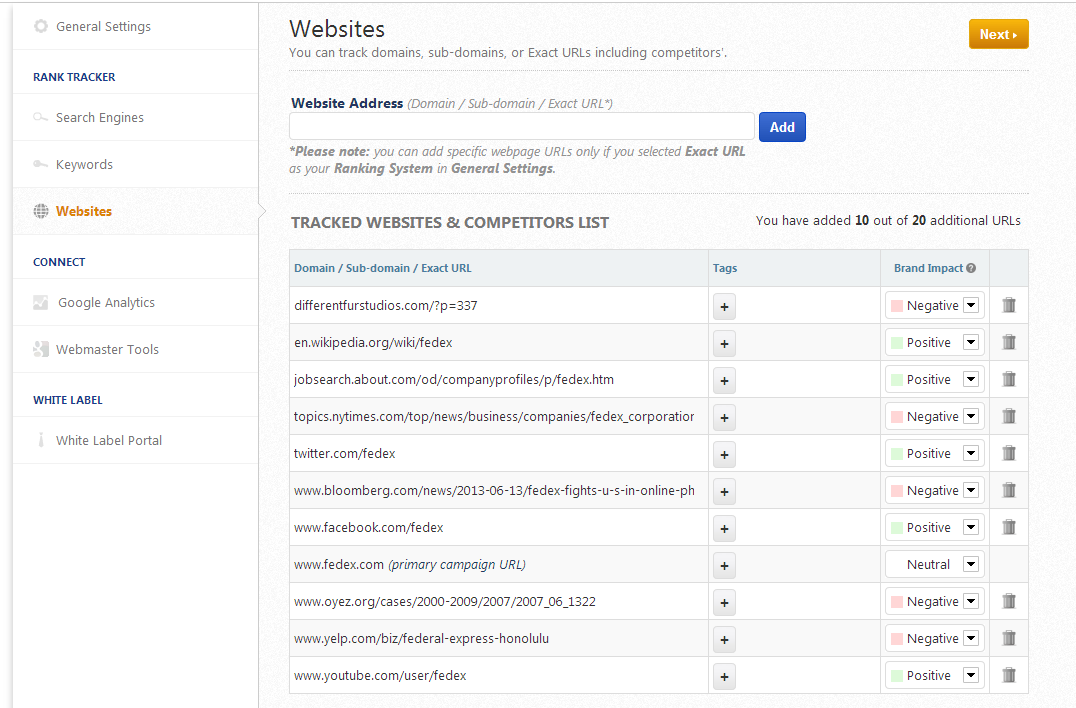Click the www.oyez.org/cases/2000-2009/2007/2007_06_1322 text
Image resolution: width=1076 pixels, height=708 pixels.
click(x=445, y=602)
